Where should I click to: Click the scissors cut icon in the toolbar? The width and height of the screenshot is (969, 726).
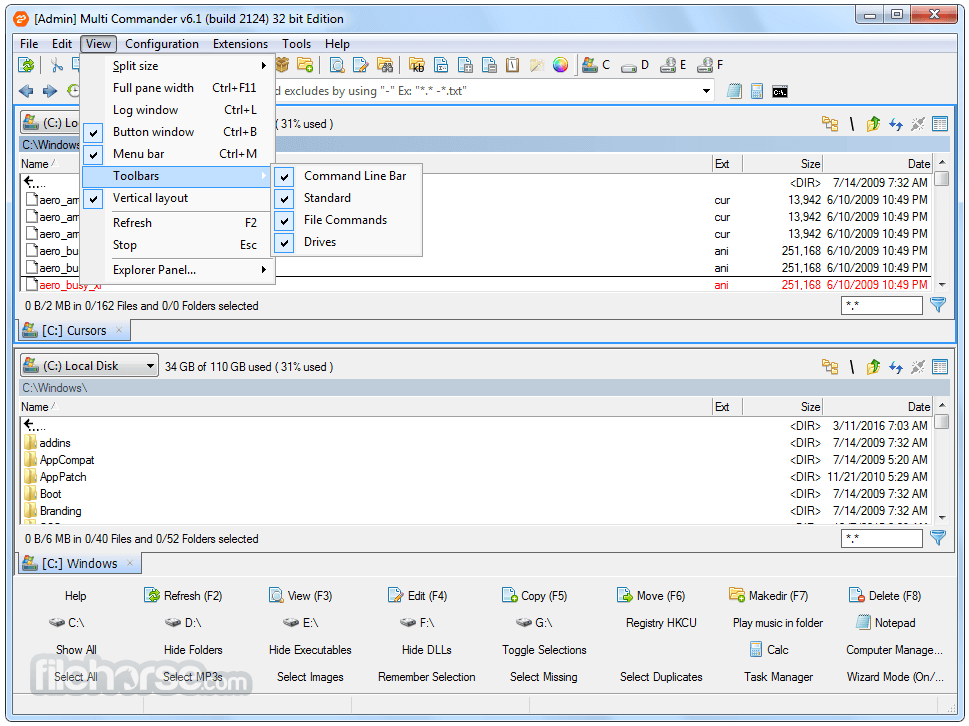pos(56,64)
